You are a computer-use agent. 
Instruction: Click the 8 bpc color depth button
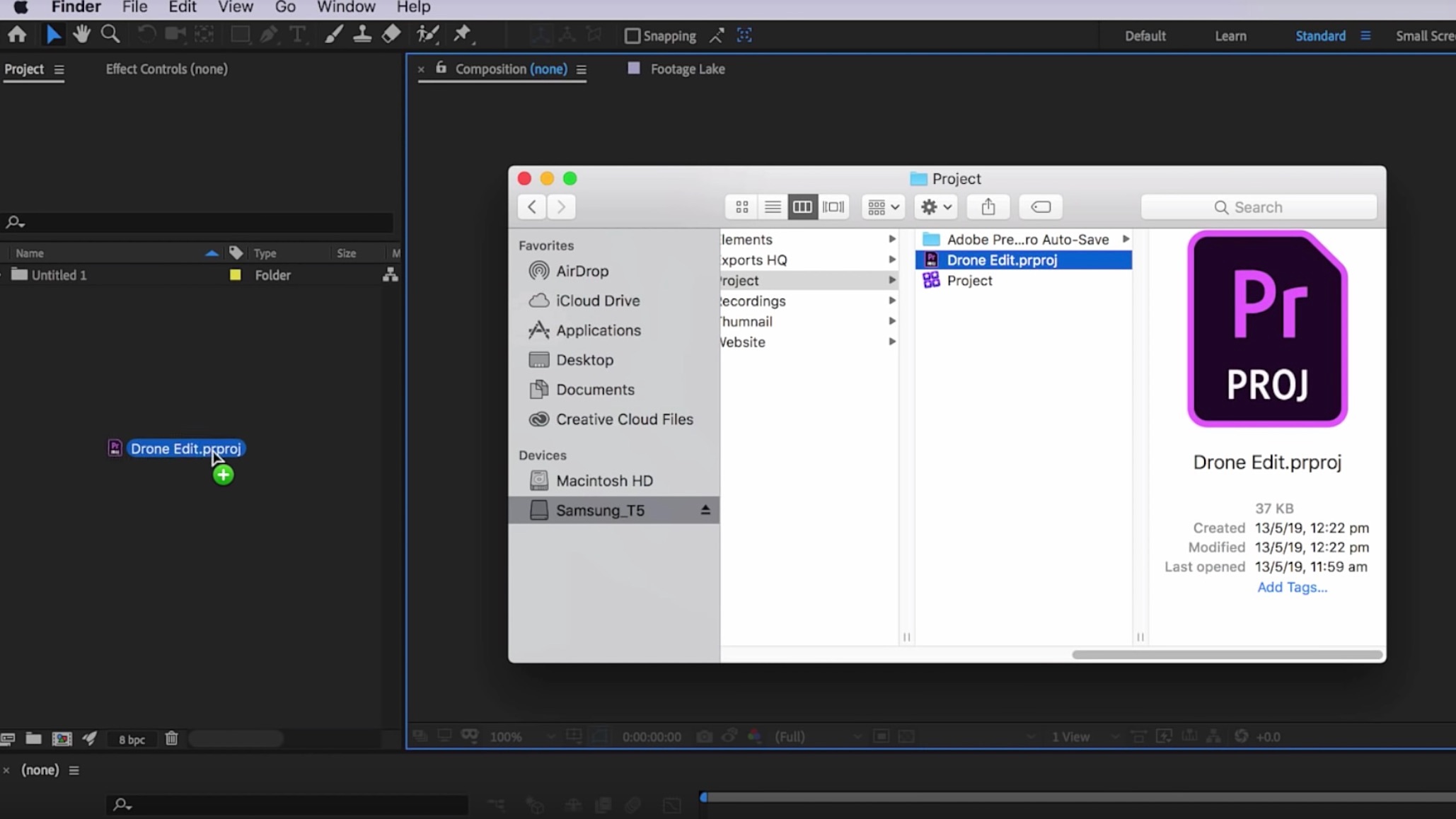132,740
